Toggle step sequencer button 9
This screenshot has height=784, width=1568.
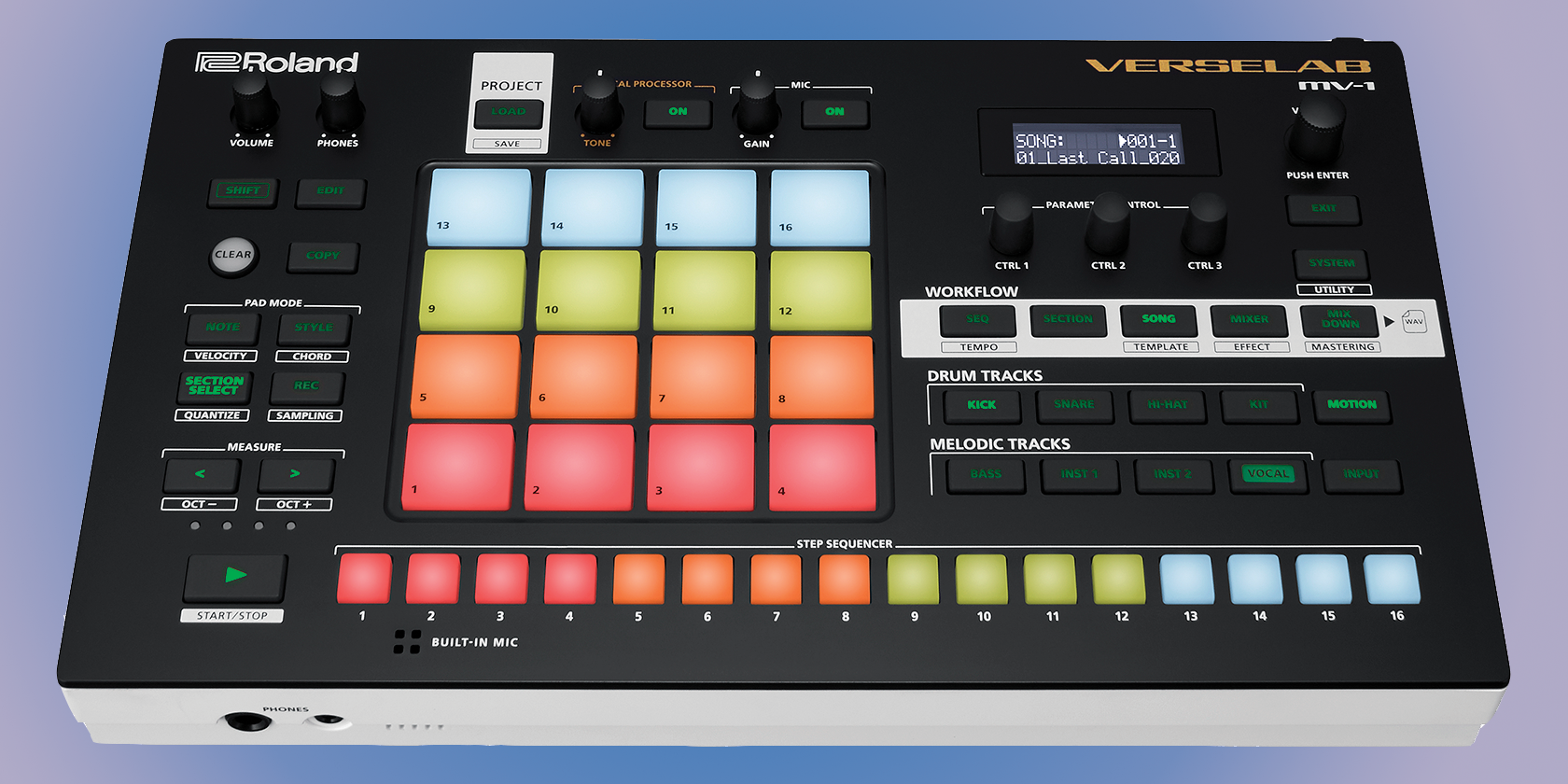[913, 579]
